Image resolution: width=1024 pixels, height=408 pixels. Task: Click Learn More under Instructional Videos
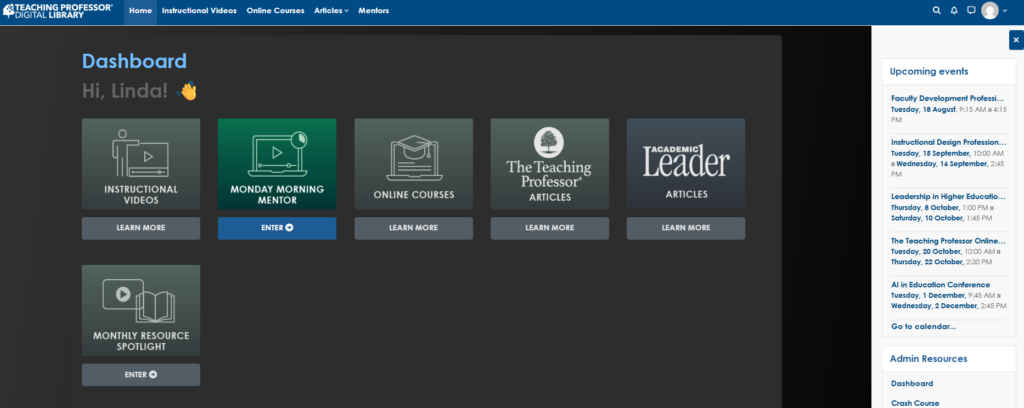pyautogui.click(x=141, y=228)
